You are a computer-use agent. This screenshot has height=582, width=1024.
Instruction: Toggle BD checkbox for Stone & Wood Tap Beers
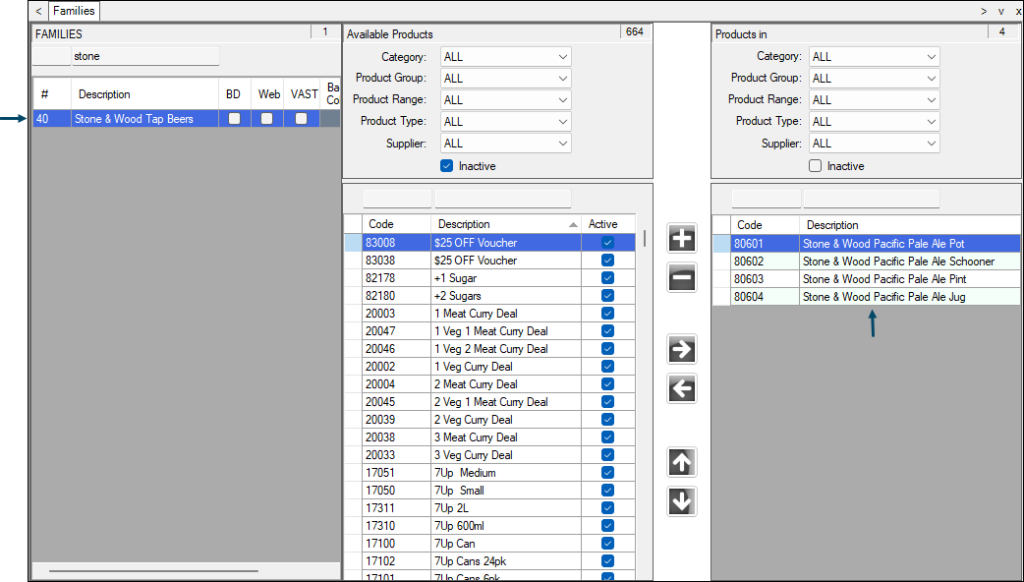click(234, 119)
